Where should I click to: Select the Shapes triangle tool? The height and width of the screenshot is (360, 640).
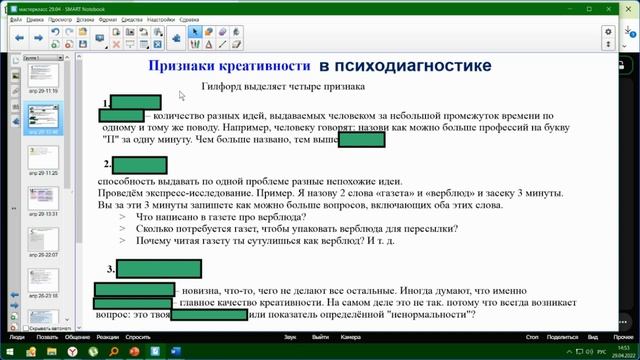click(x=209, y=44)
